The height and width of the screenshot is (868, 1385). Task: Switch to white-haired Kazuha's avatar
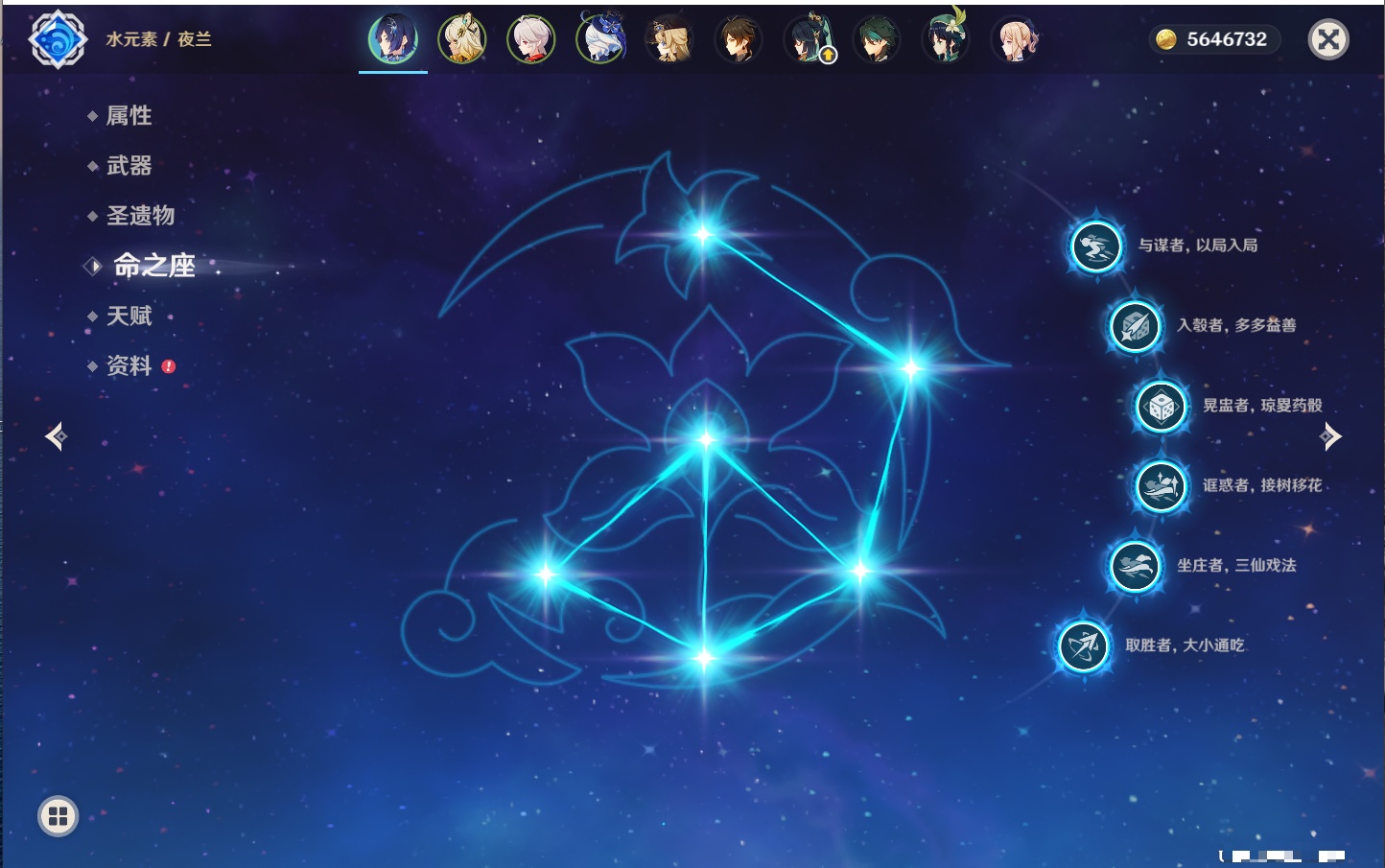tap(531, 39)
